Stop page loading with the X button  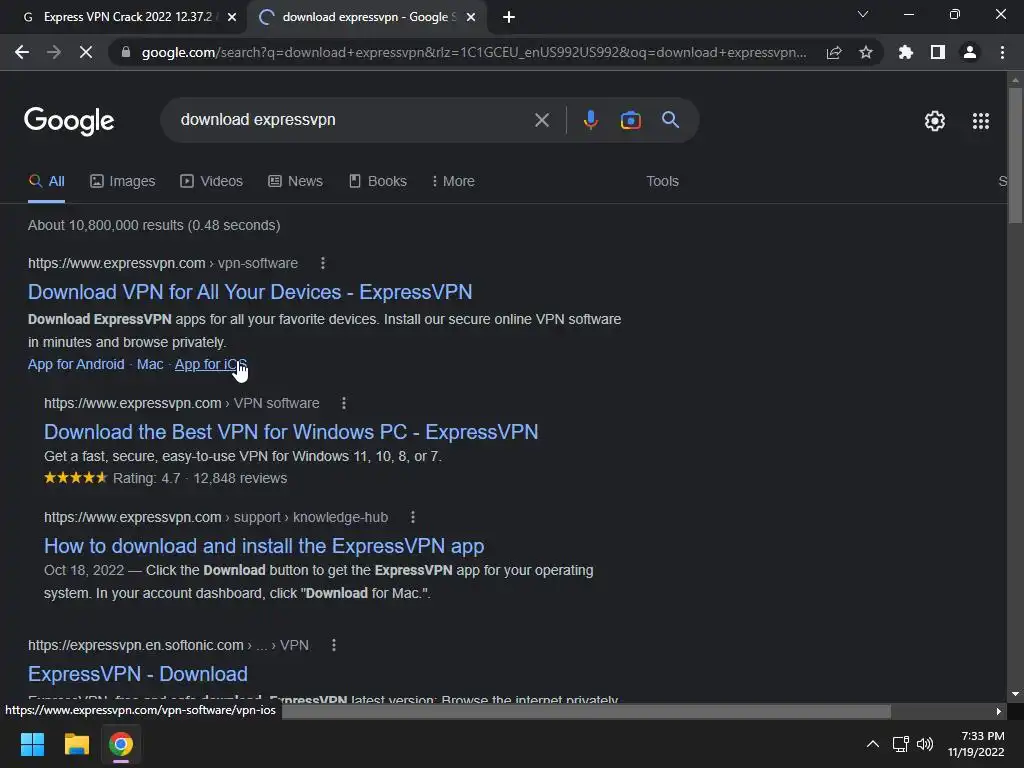86,52
